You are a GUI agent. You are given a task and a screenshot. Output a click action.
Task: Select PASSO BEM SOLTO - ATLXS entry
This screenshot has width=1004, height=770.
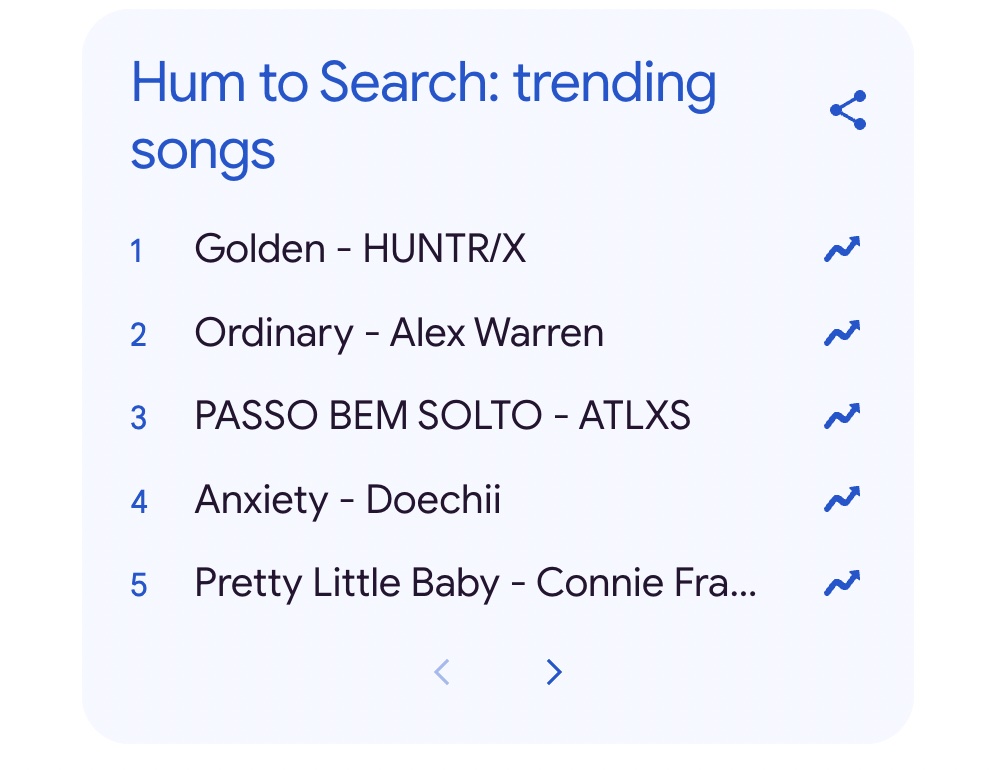[442, 416]
